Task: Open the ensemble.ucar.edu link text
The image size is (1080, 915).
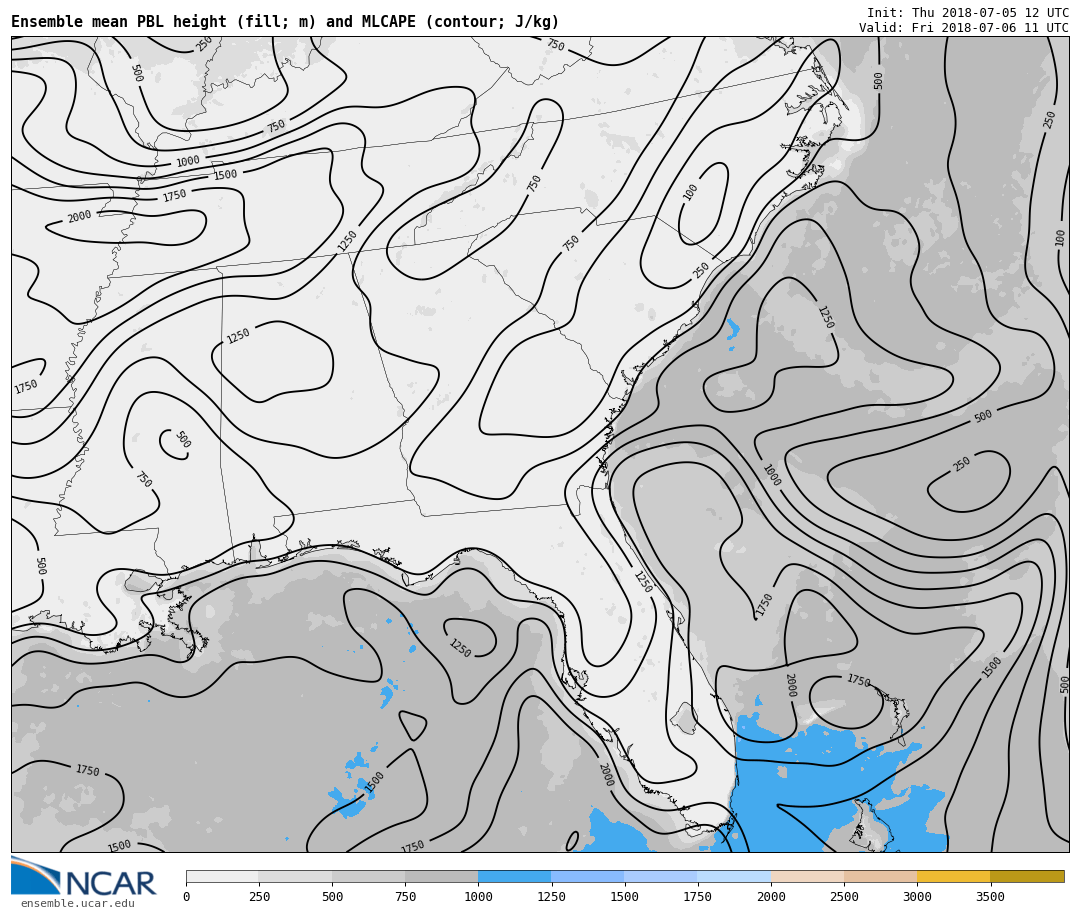Action: click(x=77, y=903)
